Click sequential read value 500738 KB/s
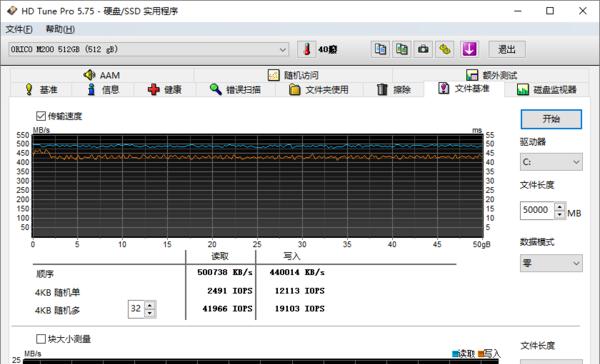The height and width of the screenshot is (364, 600). (x=225, y=272)
